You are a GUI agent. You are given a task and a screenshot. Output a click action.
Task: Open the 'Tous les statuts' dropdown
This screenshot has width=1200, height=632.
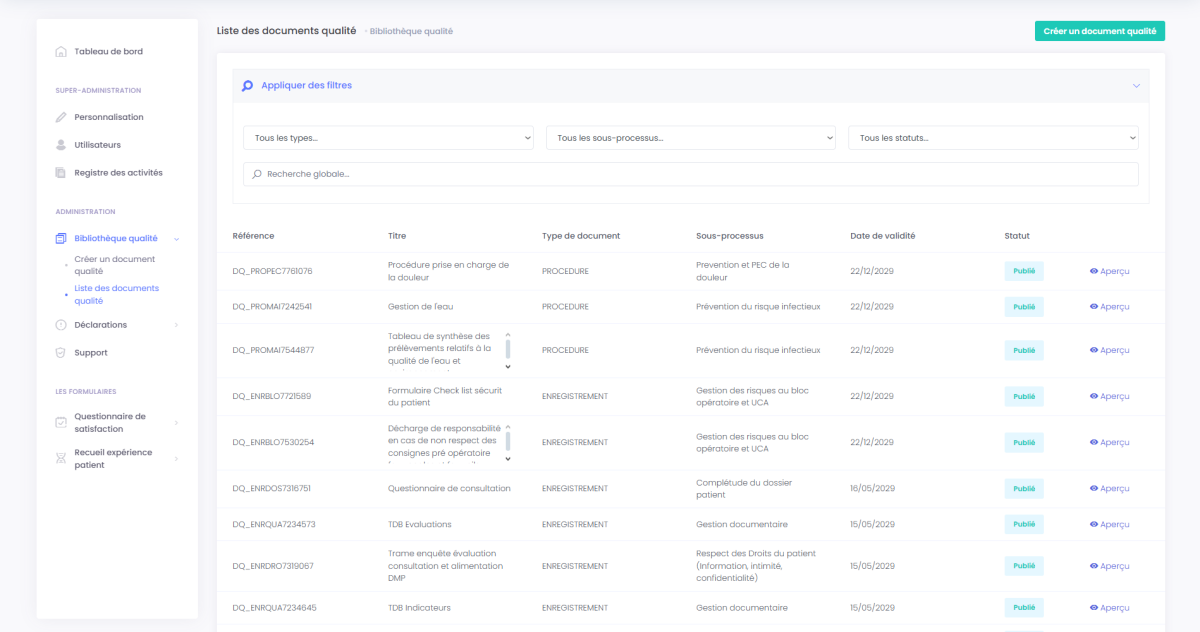tap(993, 138)
